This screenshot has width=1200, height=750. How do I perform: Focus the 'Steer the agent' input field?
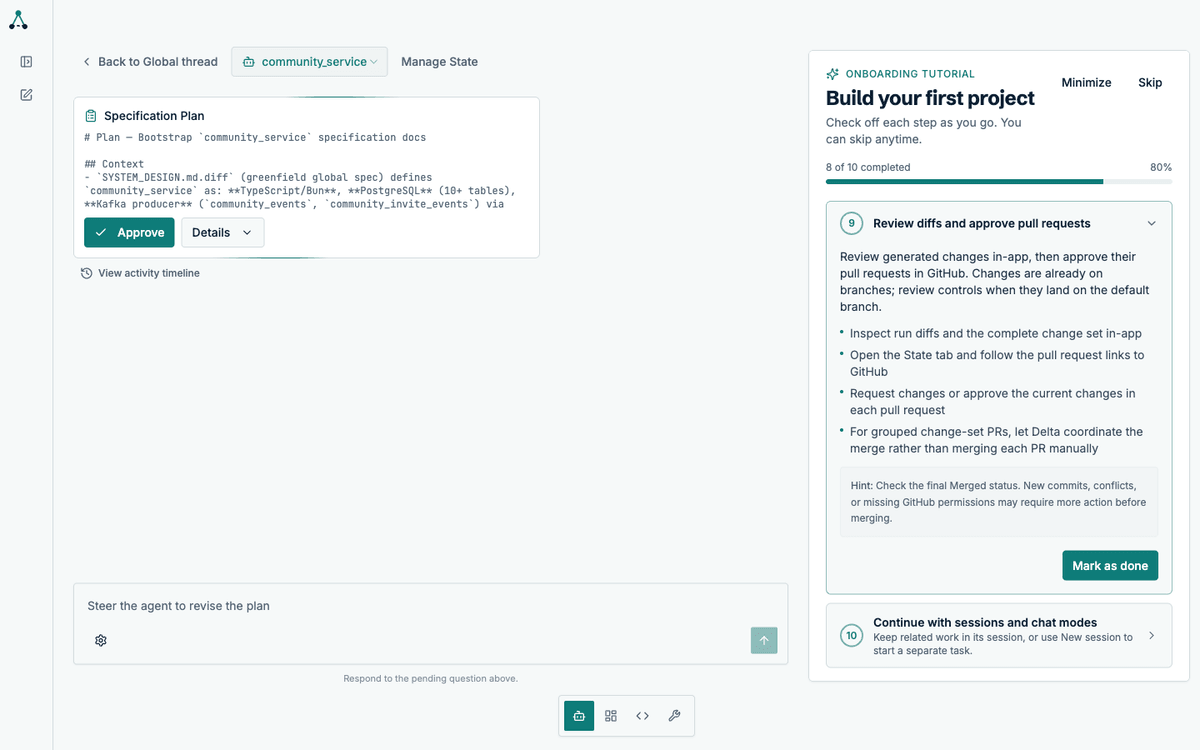[430, 606]
